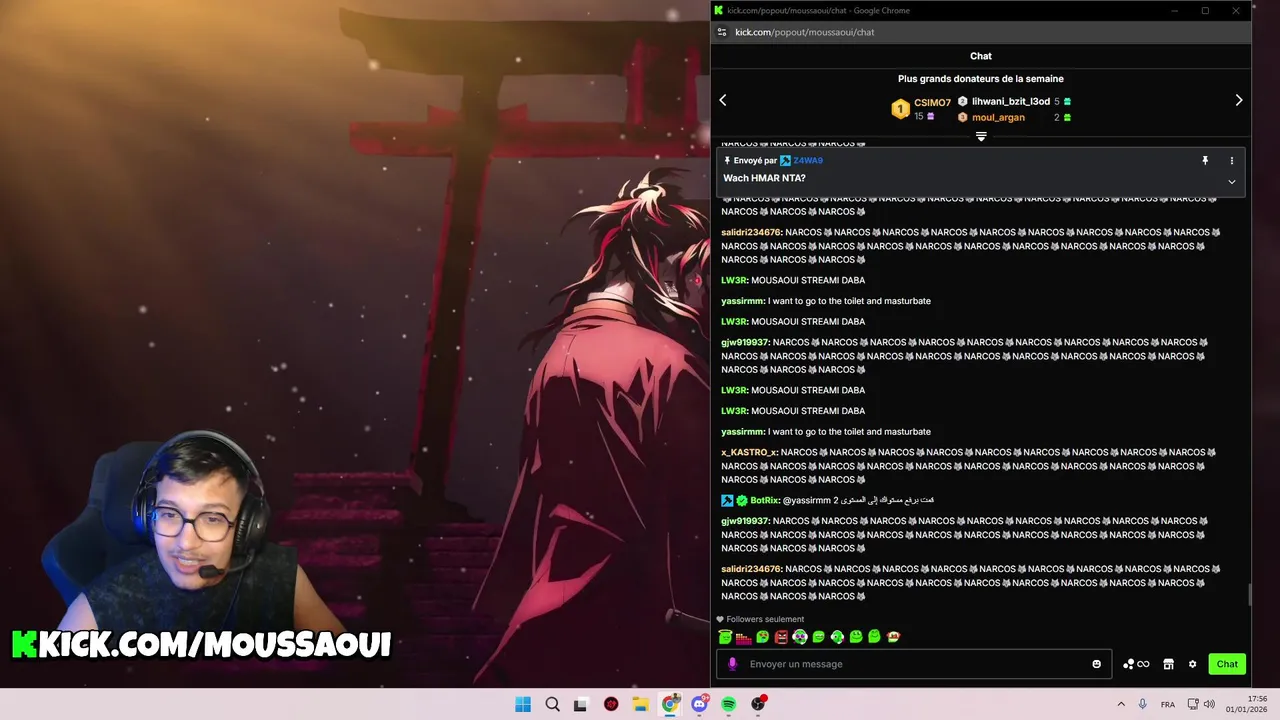
Task: Insert the sixth quick-emote in the row
Action: click(x=818, y=637)
